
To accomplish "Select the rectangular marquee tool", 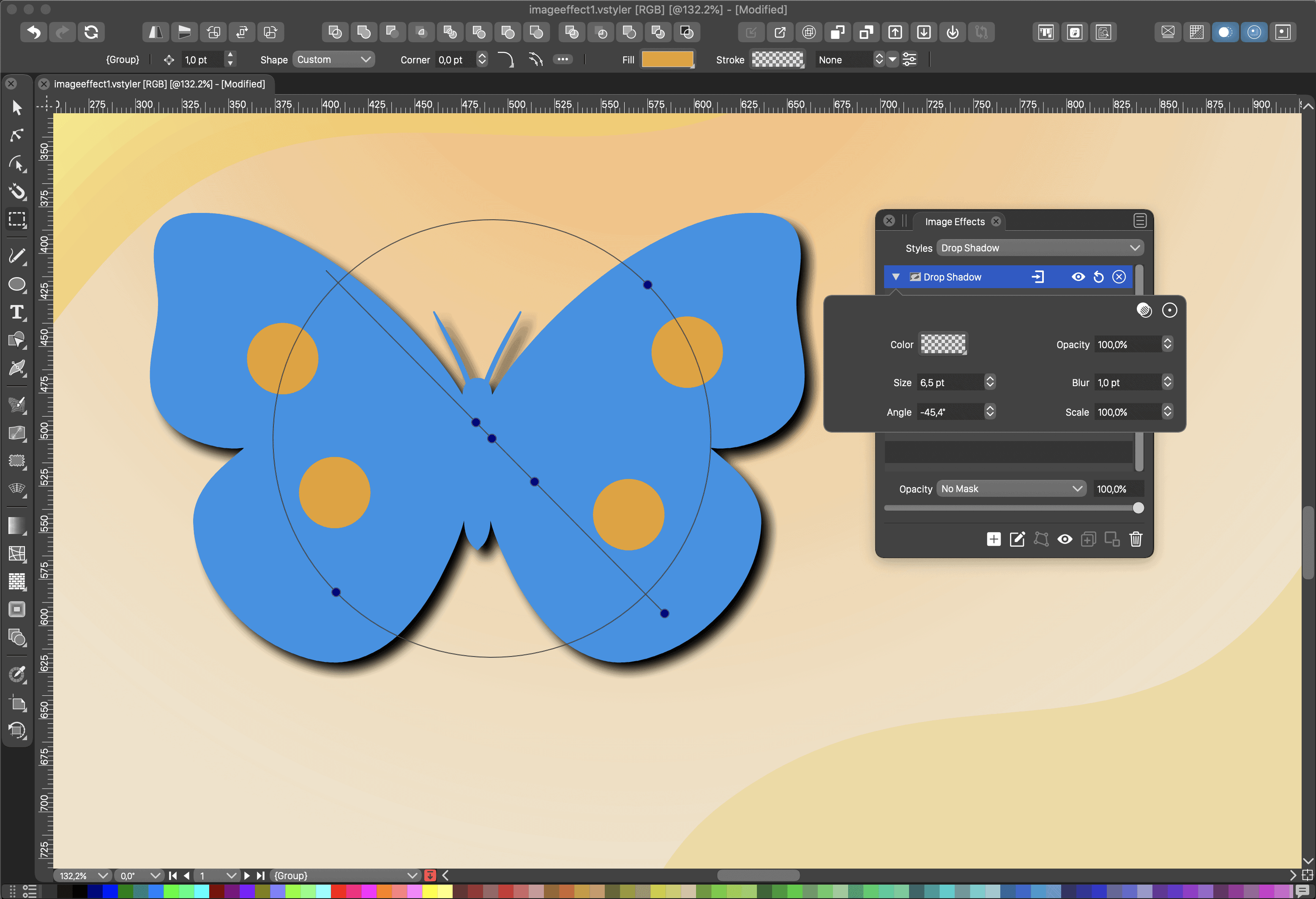I will (17, 220).
